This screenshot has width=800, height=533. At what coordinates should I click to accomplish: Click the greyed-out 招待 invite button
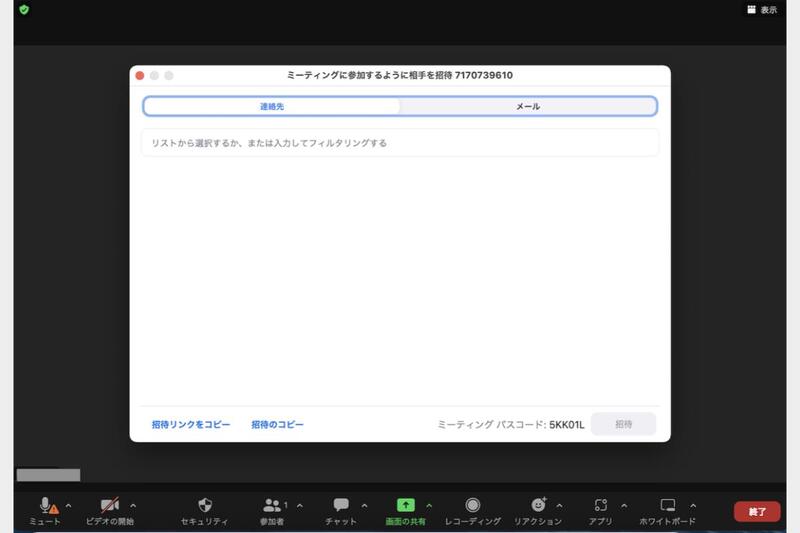623,424
